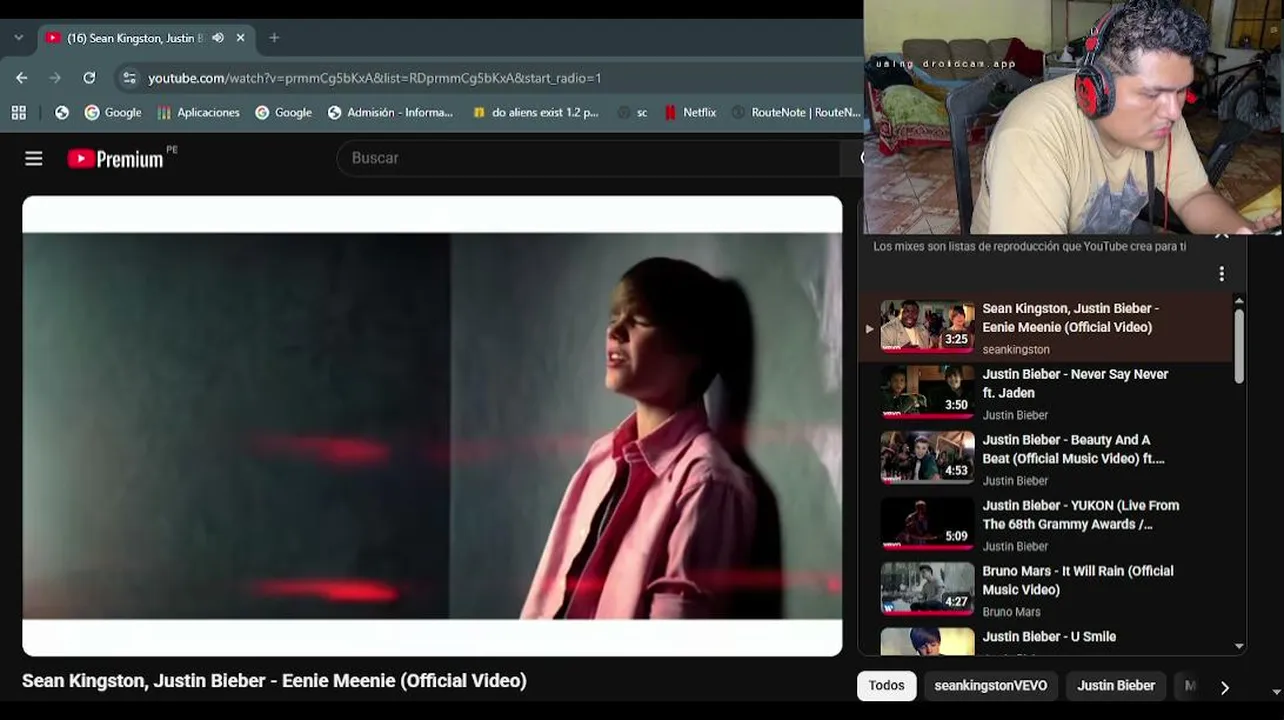Play 'YUKON (Live From...)' thumbnail

click(x=927, y=523)
